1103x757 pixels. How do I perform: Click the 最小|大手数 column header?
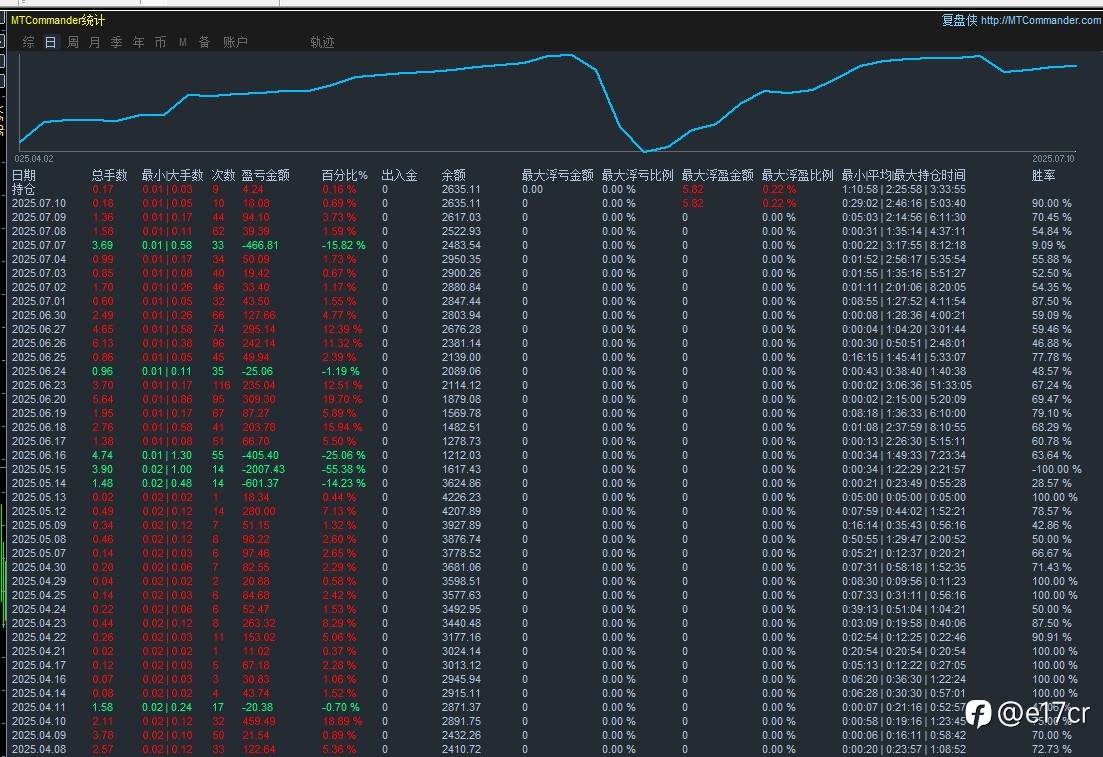coord(172,175)
